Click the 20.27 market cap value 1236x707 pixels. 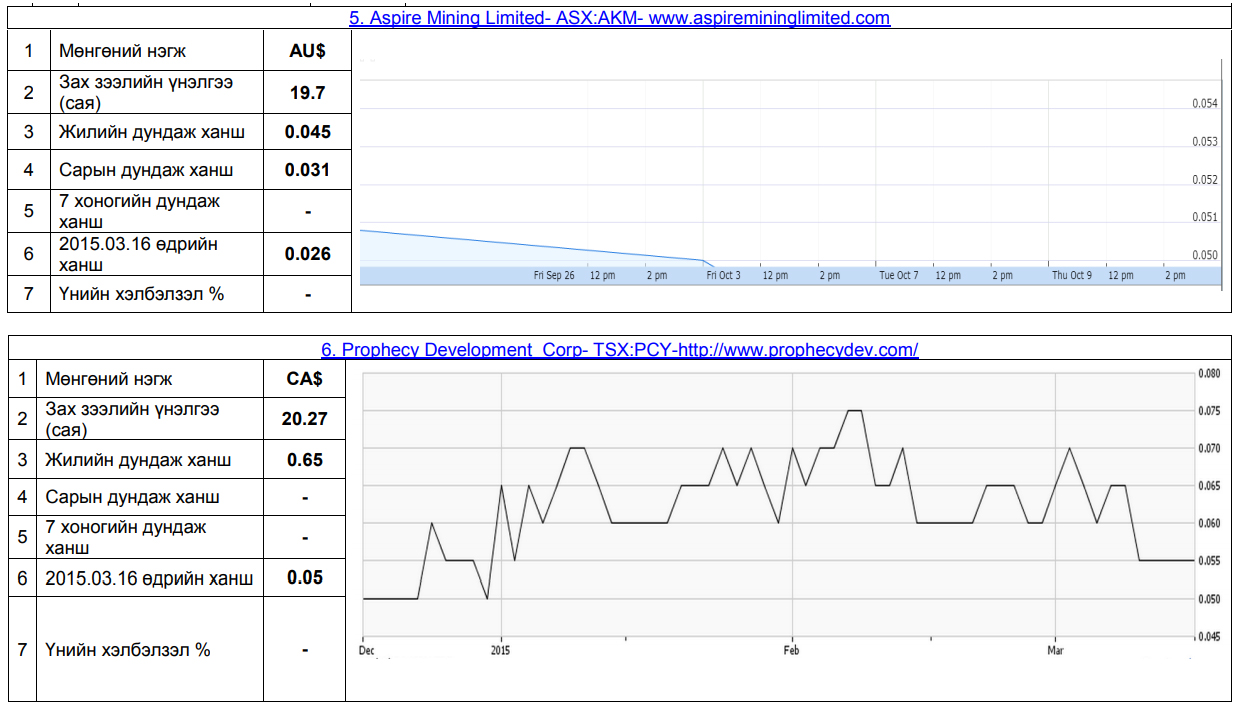tap(304, 419)
